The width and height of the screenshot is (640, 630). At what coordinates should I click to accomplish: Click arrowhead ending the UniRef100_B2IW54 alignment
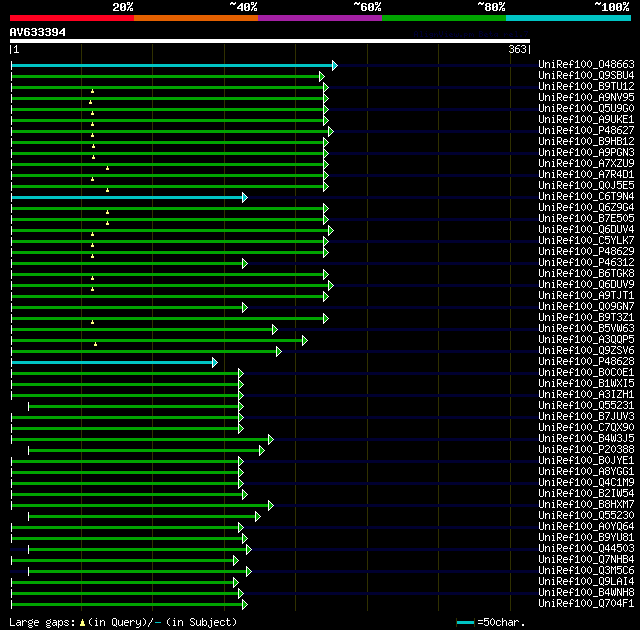point(245,495)
